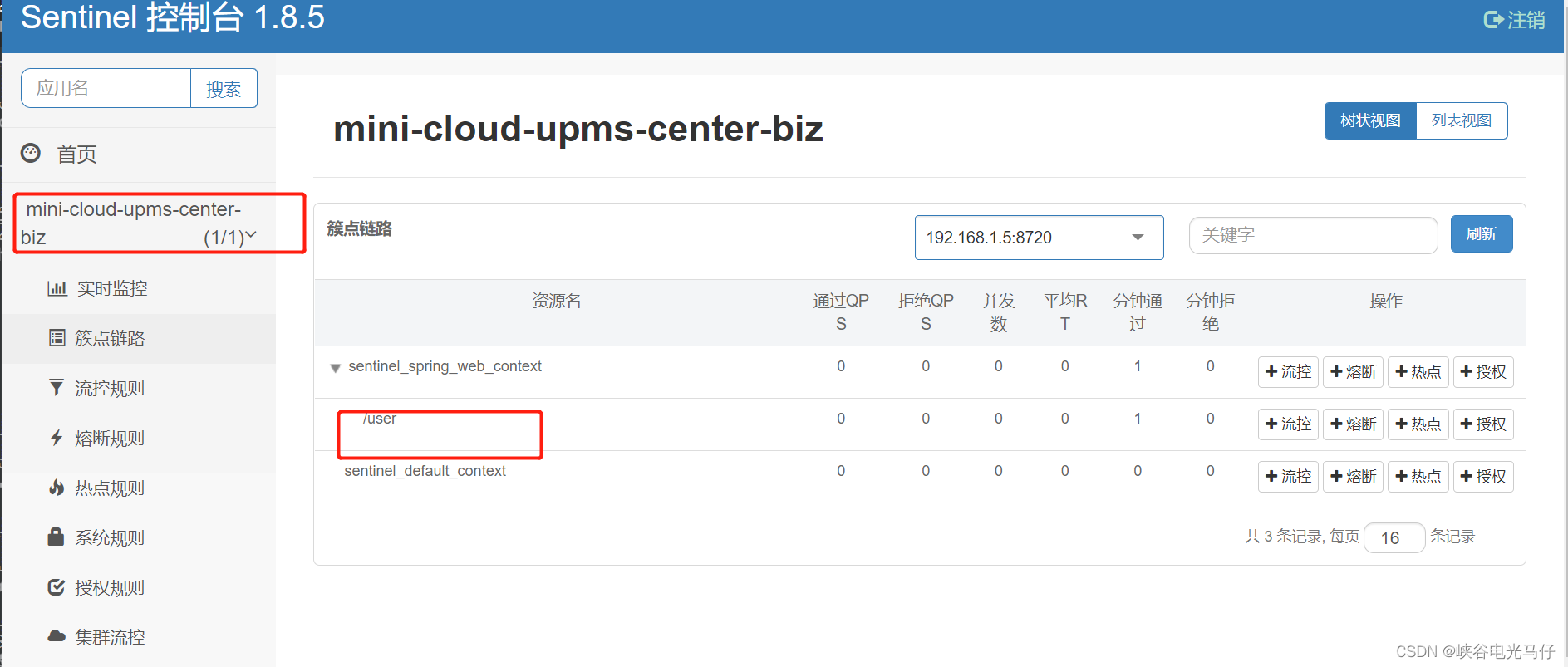Add 熔断 rule for sentinel_spring_web_context
The height and width of the screenshot is (667, 1568).
tap(1353, 371)
